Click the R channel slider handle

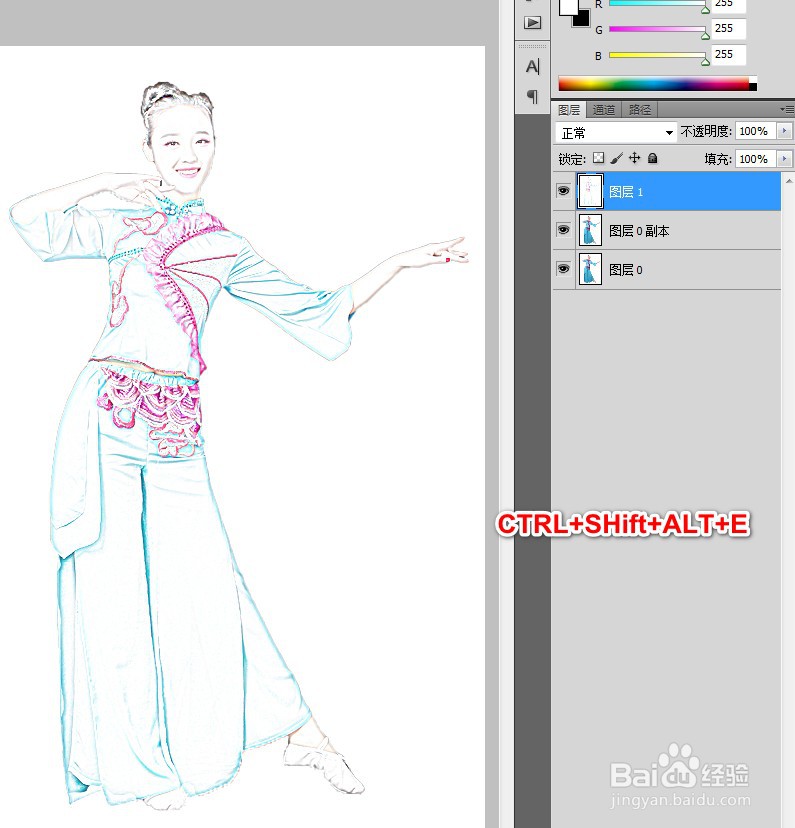(705, 10)
